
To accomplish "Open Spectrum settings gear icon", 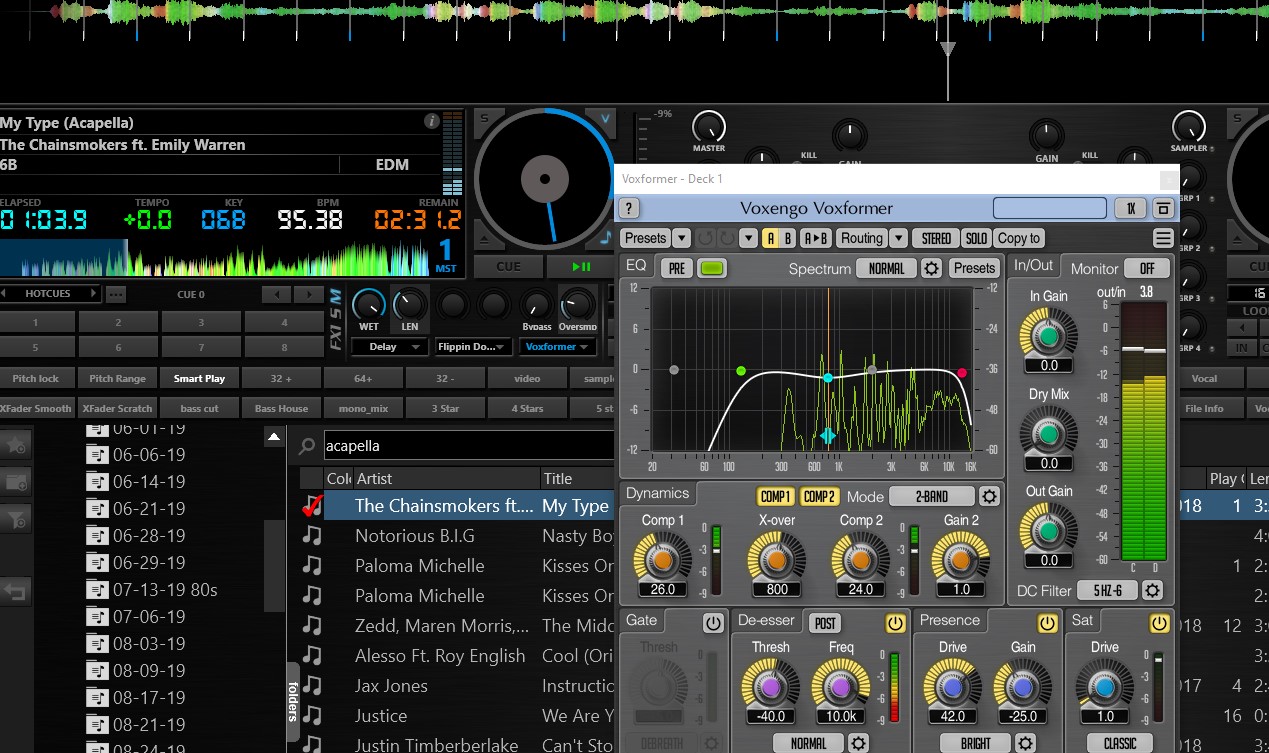I will [x=931, y=268].
